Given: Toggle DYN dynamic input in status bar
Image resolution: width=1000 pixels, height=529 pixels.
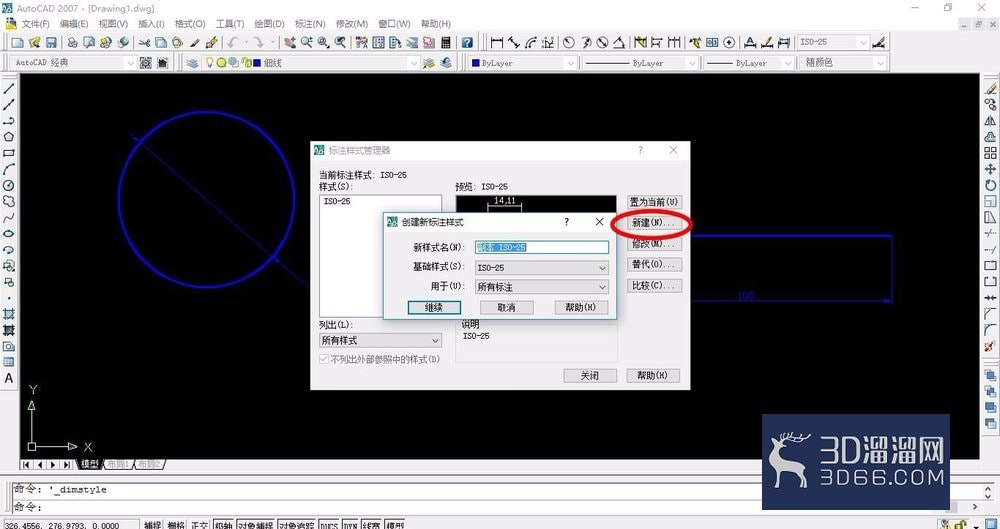Looking at the screenshot, I should [350, 525].
